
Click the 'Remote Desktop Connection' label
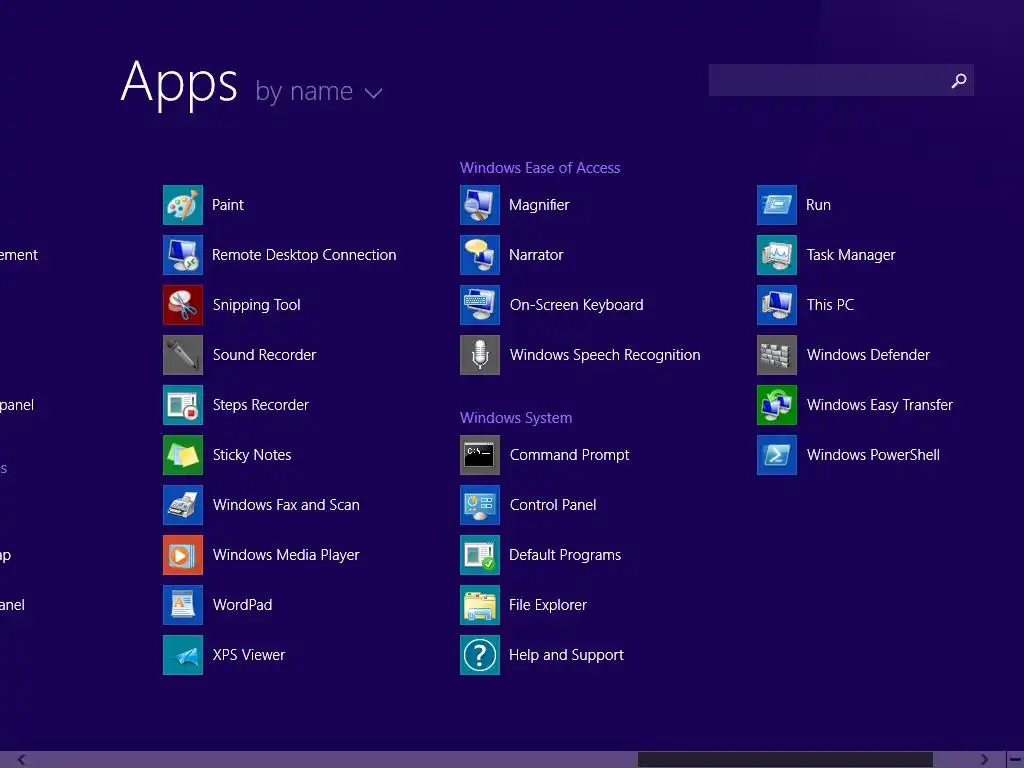tap(304, 255)
